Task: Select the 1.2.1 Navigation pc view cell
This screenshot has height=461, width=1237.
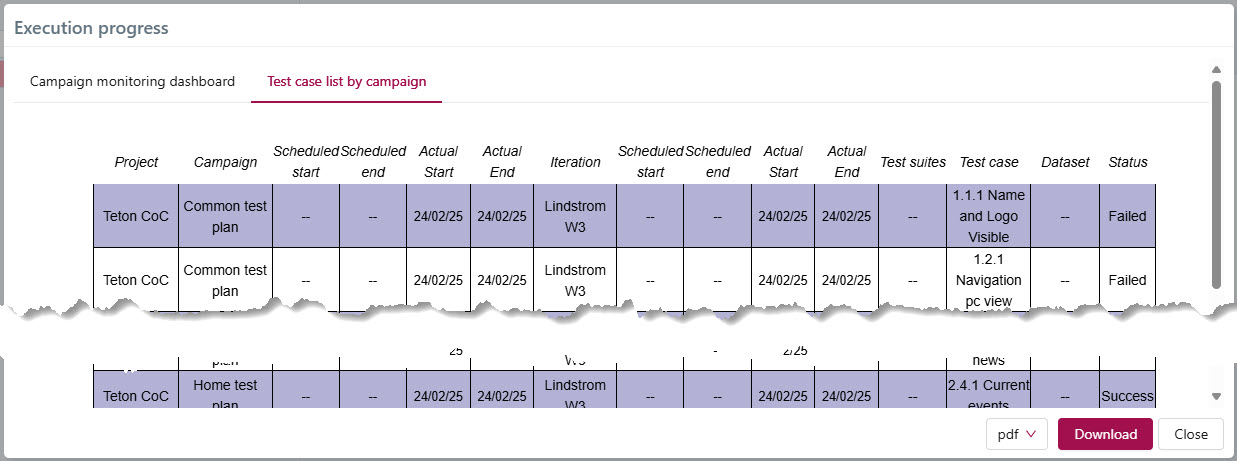Action: tap(988, 280)
